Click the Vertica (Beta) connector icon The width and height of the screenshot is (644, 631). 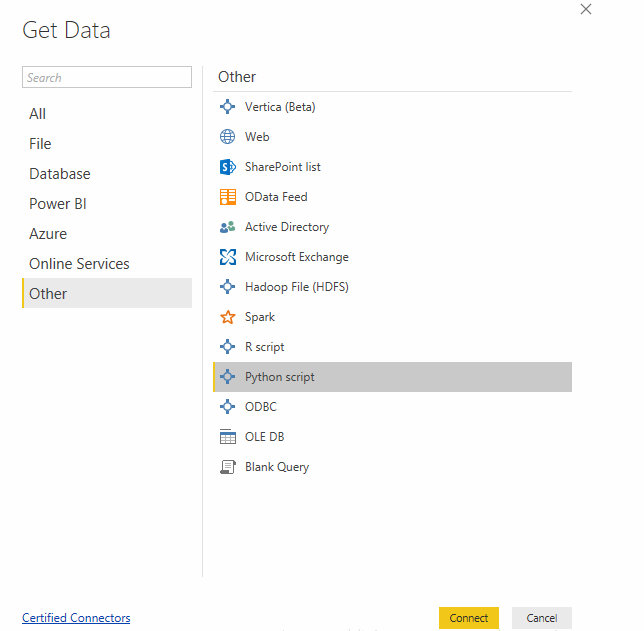point(227,107)
